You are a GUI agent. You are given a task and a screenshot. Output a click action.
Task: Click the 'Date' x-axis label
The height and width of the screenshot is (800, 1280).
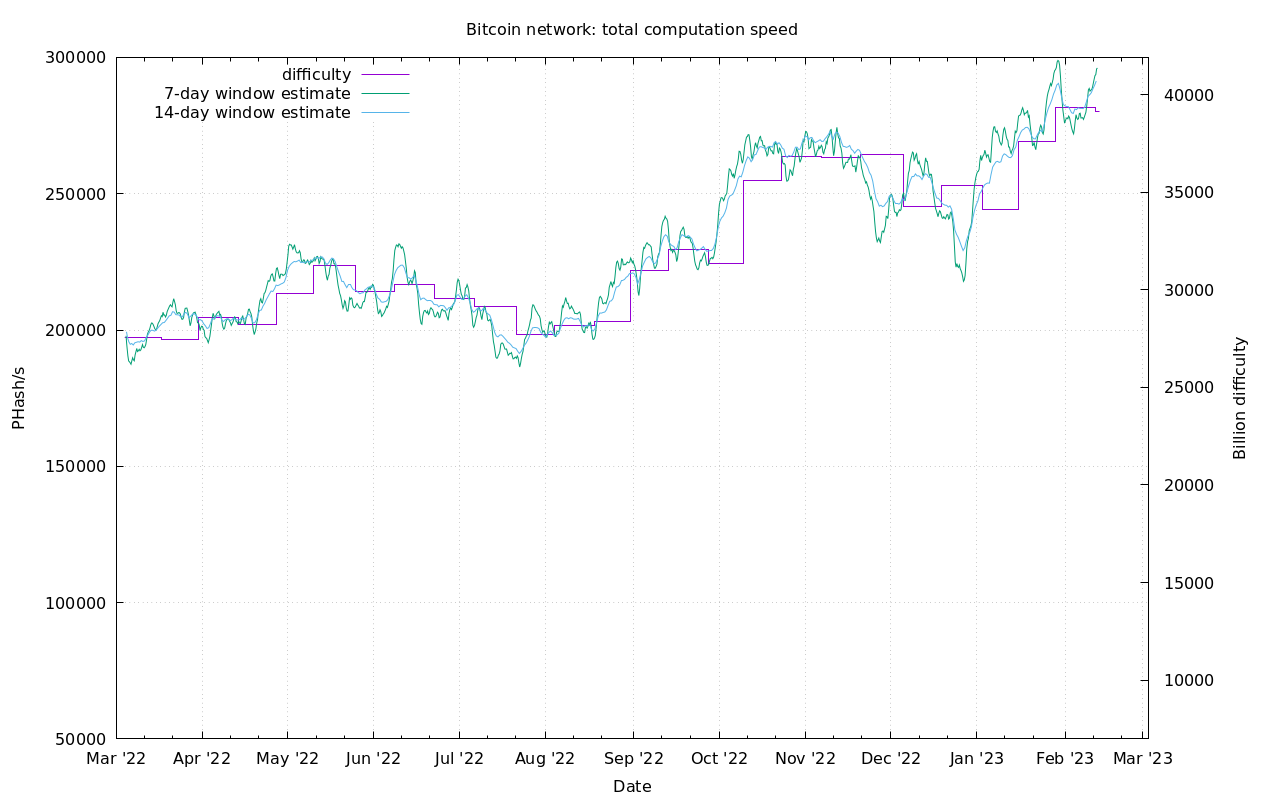pyautogui.click(x=632, y=787)
